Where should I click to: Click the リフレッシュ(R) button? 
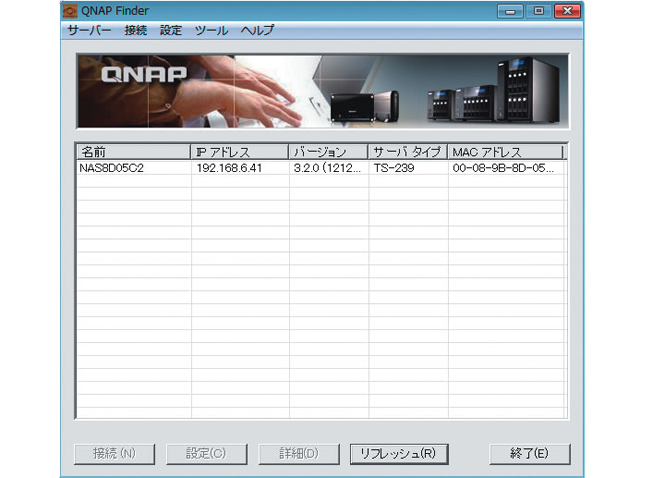[399, 454]
